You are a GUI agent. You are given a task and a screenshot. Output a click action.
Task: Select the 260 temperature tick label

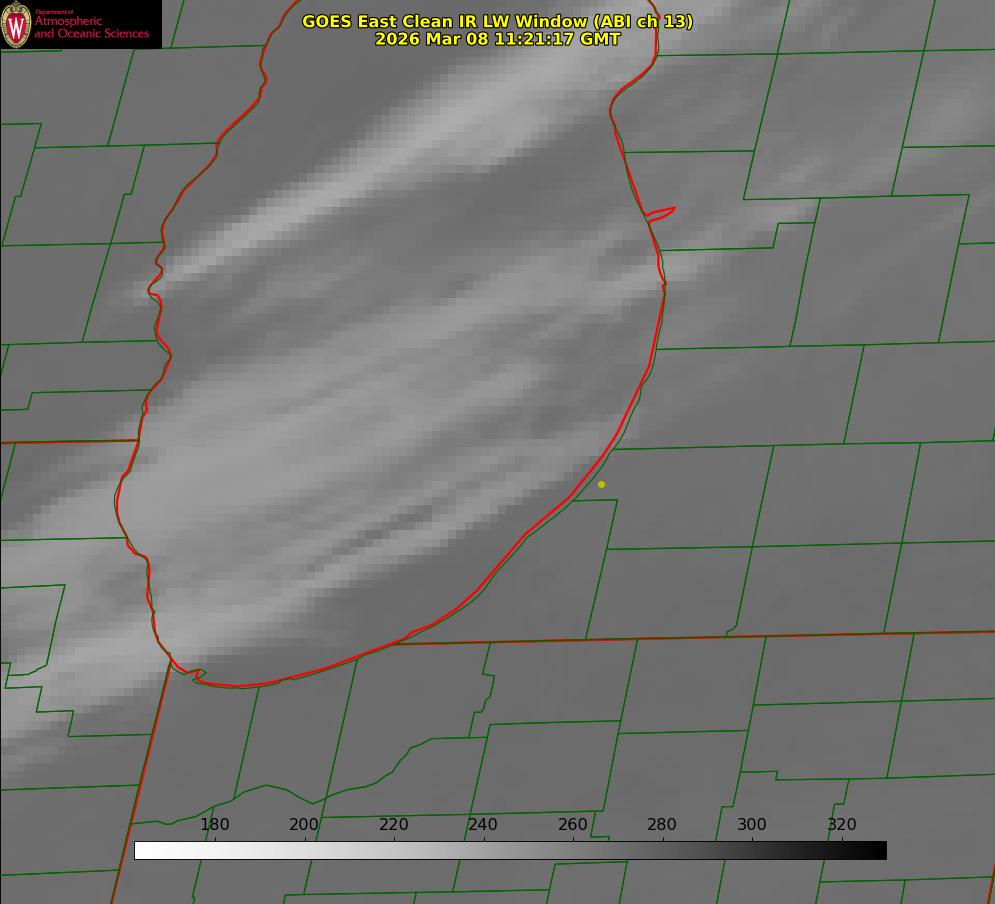(x=573, y=825)
